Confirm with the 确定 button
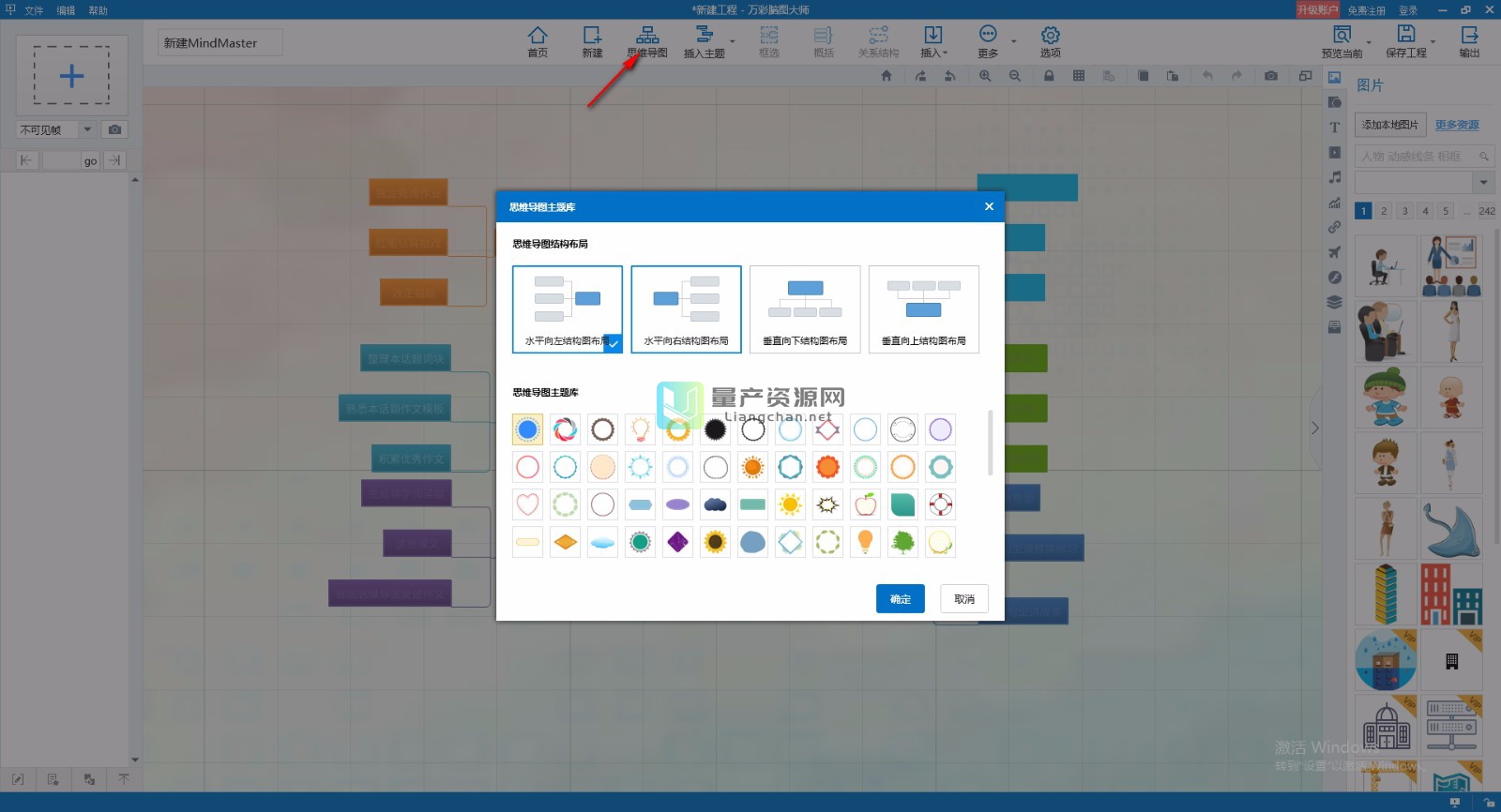 [901, 598]
